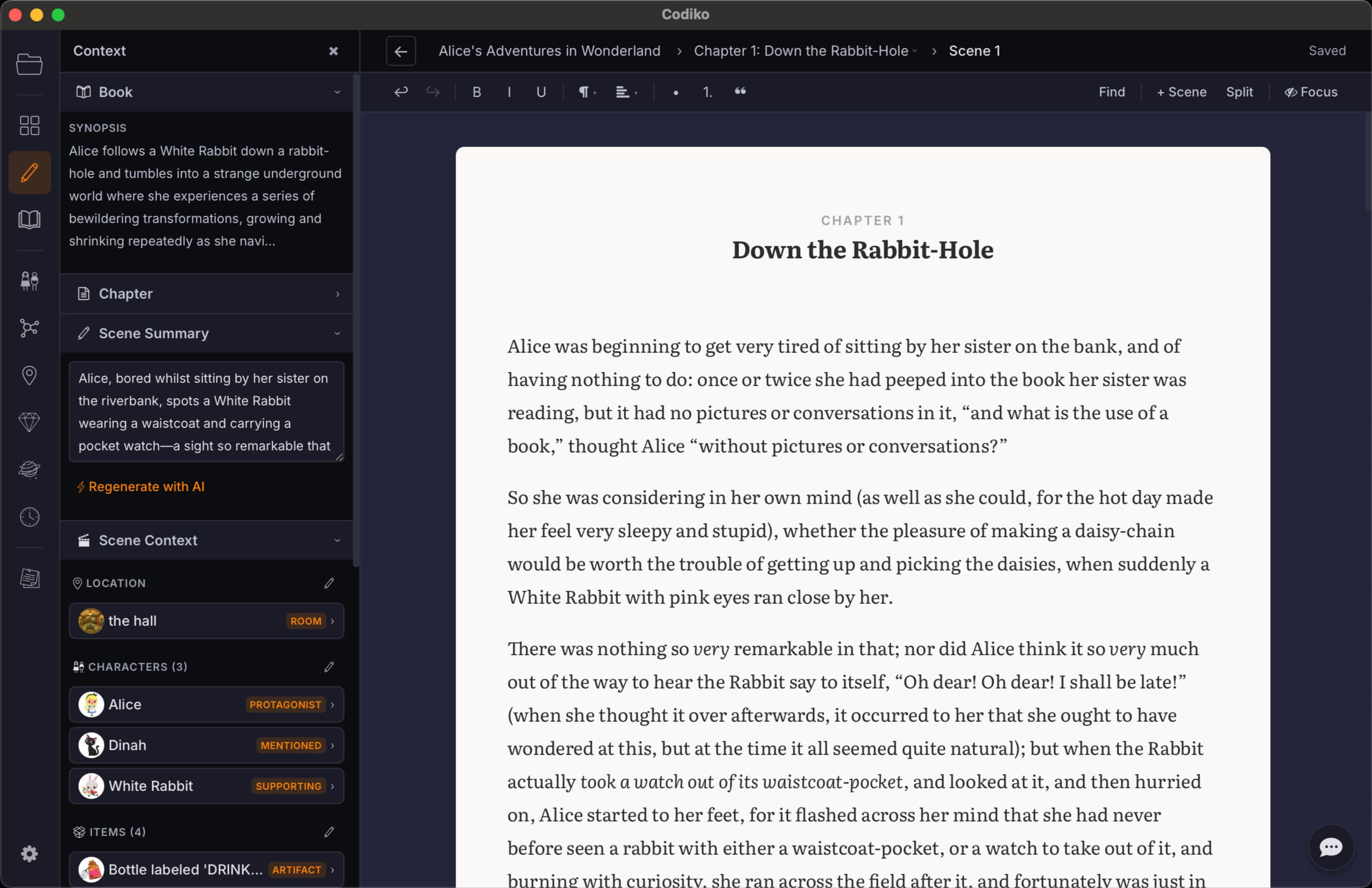Open the open-book reader icon in sidebar
1372x888 pixels.
(29, 219)
